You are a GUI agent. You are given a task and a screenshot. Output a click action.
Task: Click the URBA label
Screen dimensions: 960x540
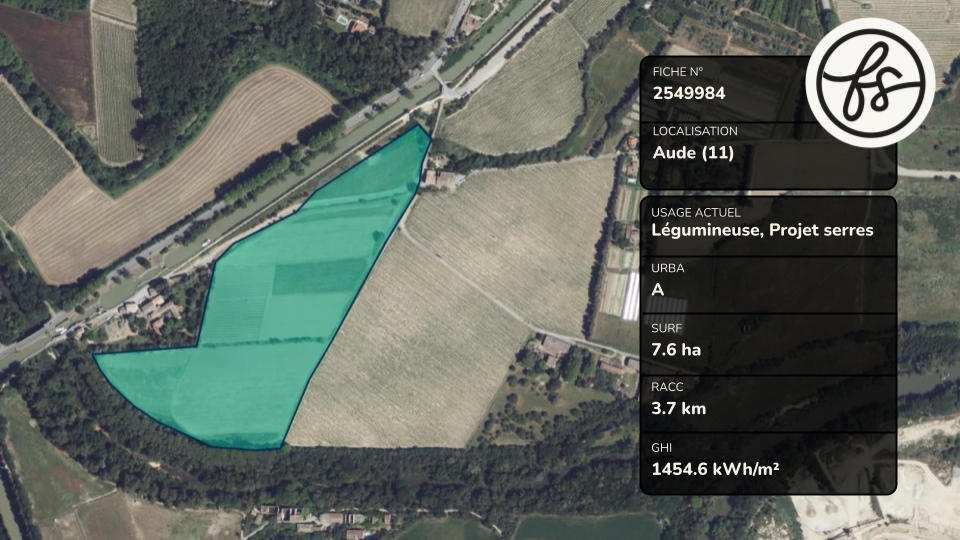click(667, 268)
